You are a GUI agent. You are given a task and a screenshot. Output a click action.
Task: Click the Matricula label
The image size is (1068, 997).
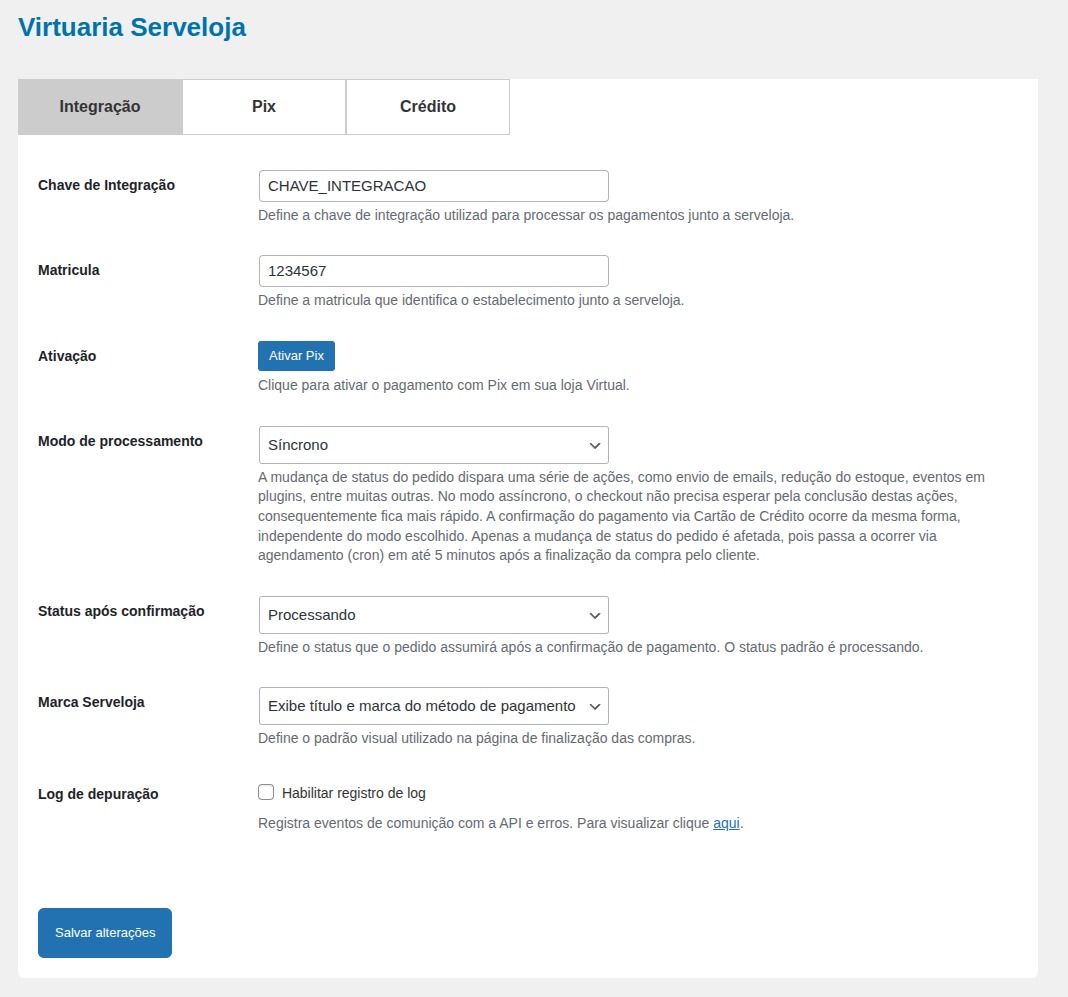point(69,270)
